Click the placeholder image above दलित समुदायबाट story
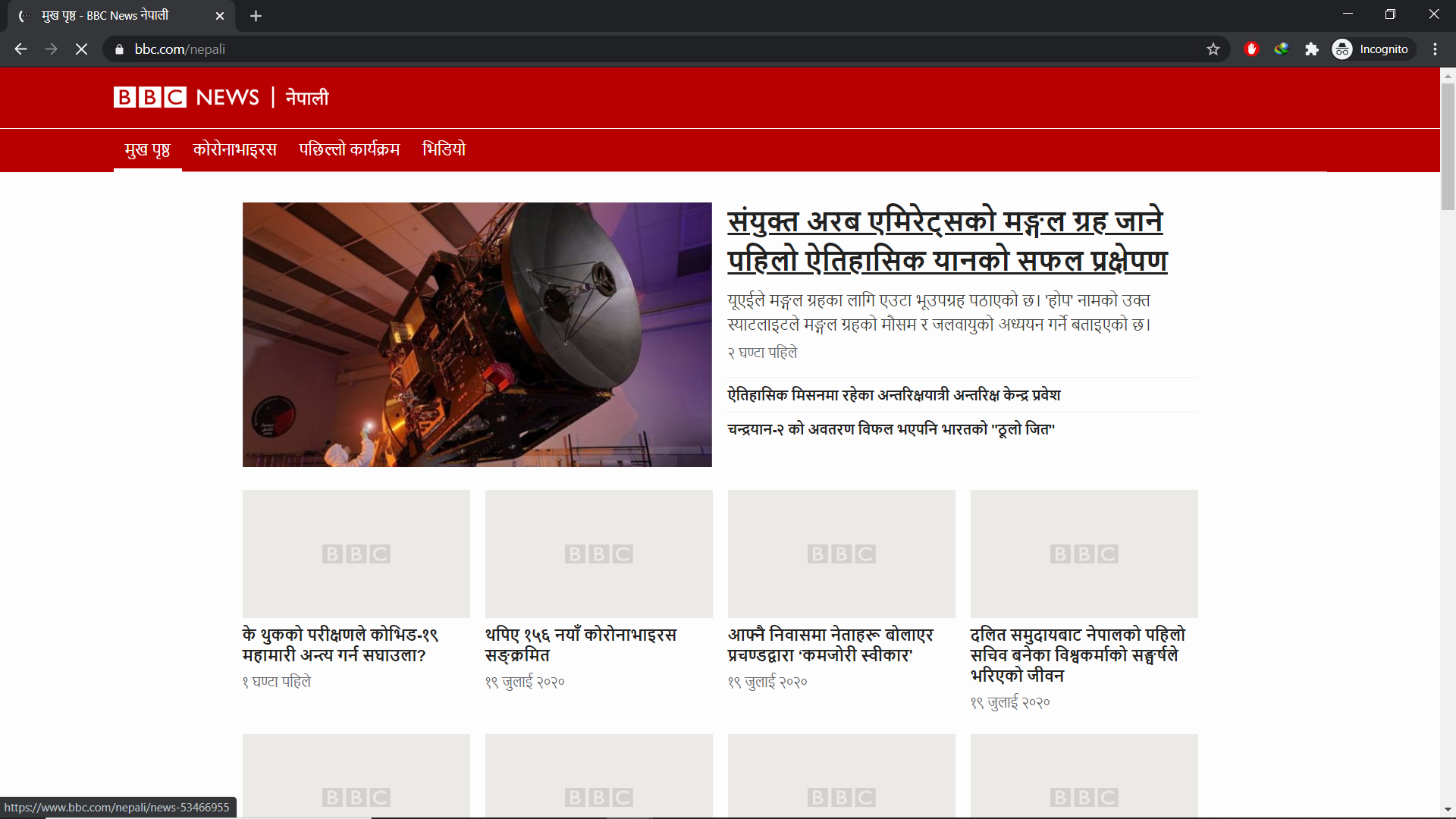This screenshot has width=1456, height=819. coord(1084,554)
